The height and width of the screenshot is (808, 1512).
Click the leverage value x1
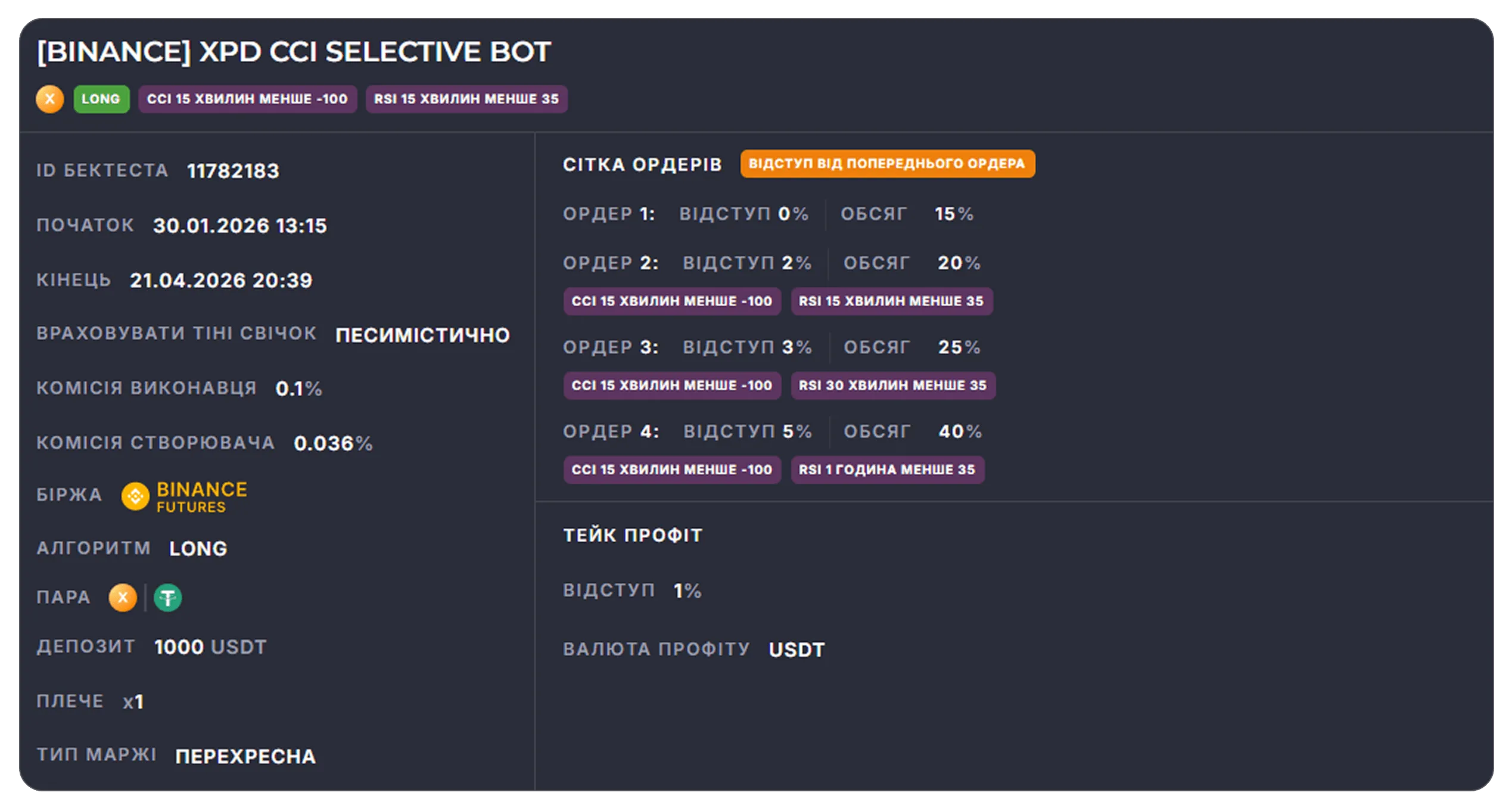click(133, 702)
